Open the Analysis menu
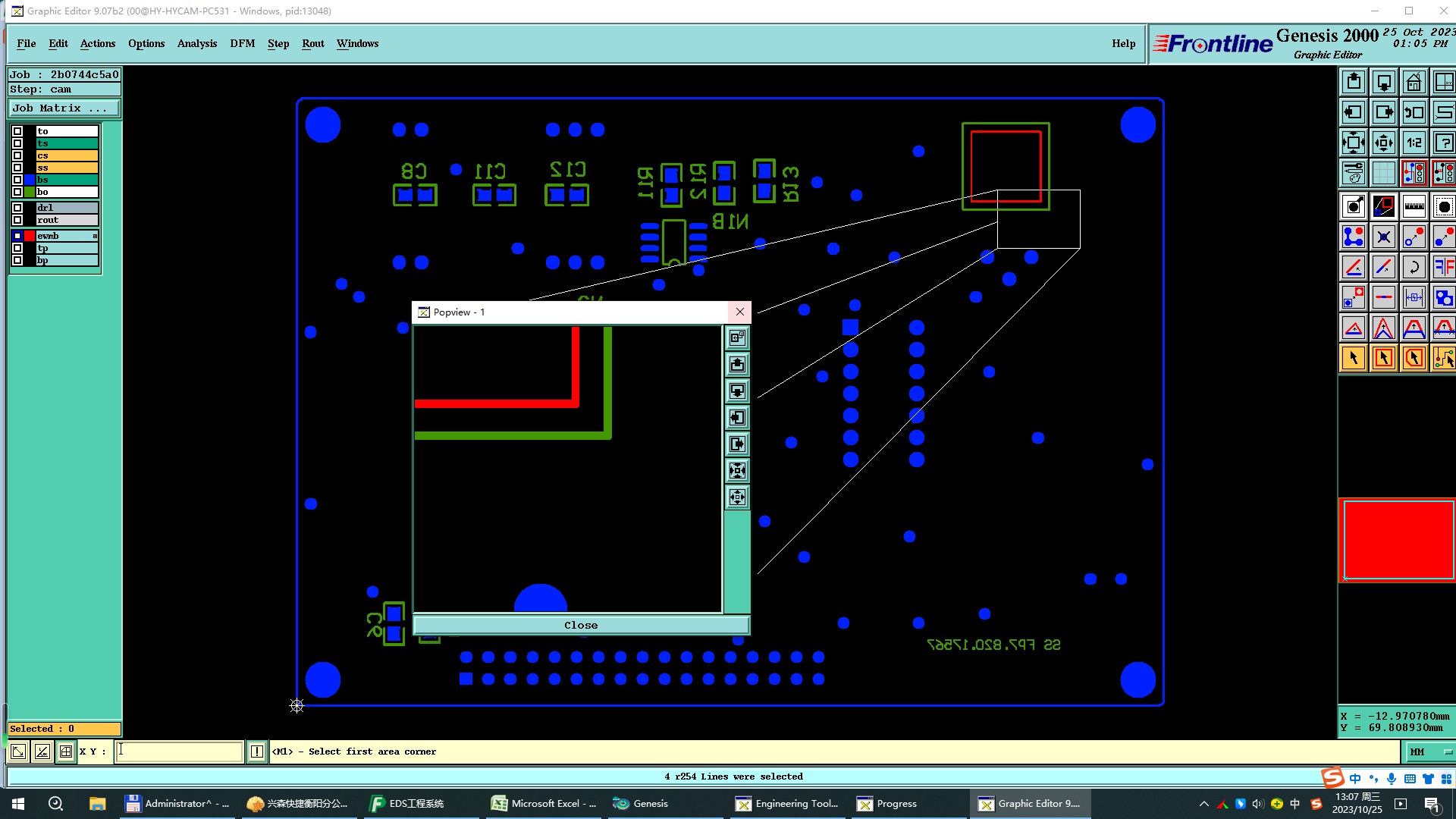1456x819 pixels. click(196, 43)
